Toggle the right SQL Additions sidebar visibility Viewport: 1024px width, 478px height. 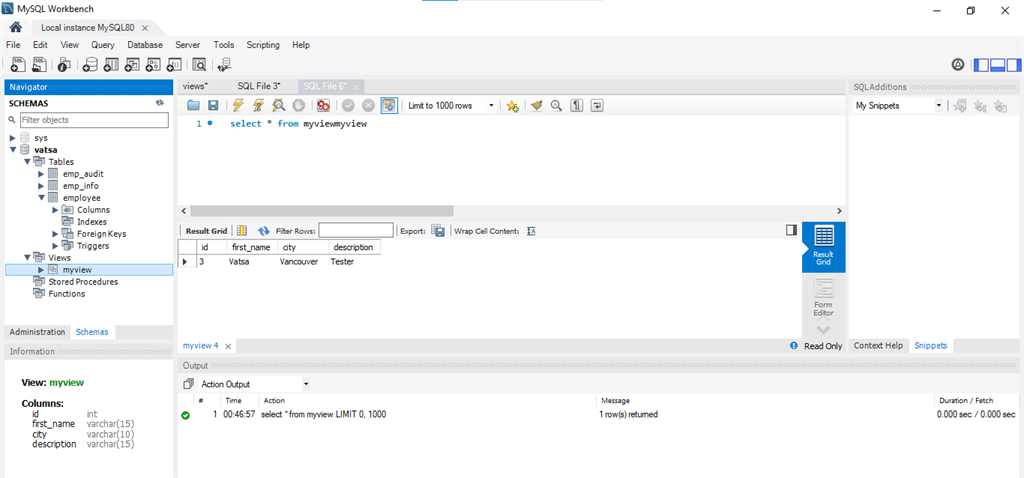[x=1013, y=65]
